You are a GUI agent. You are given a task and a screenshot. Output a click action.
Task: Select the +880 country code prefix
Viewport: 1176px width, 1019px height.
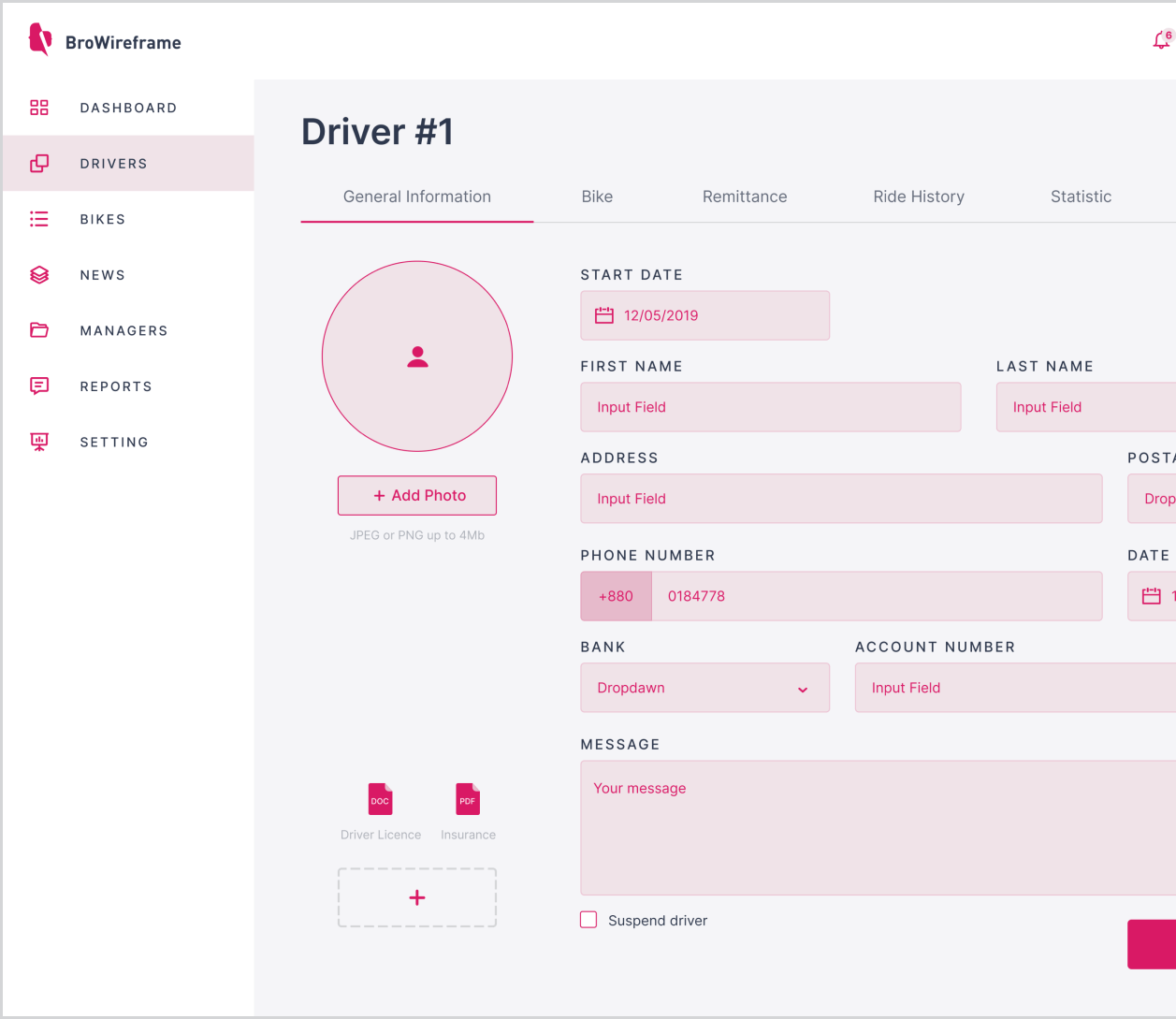(x=616, y=596)
